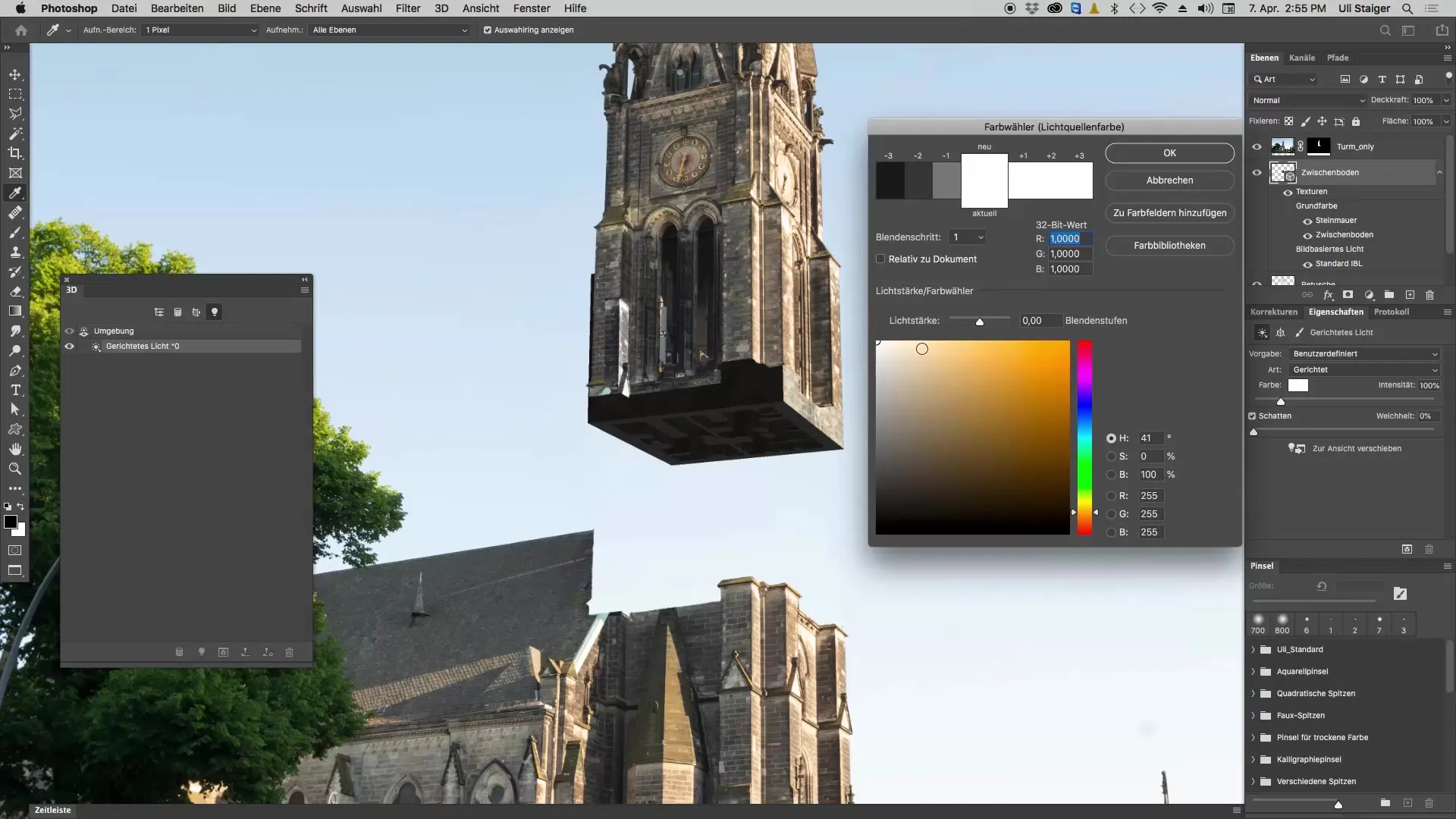
Task: Toggle visibility of Umgebung in 3D panel
Action: 69,331
